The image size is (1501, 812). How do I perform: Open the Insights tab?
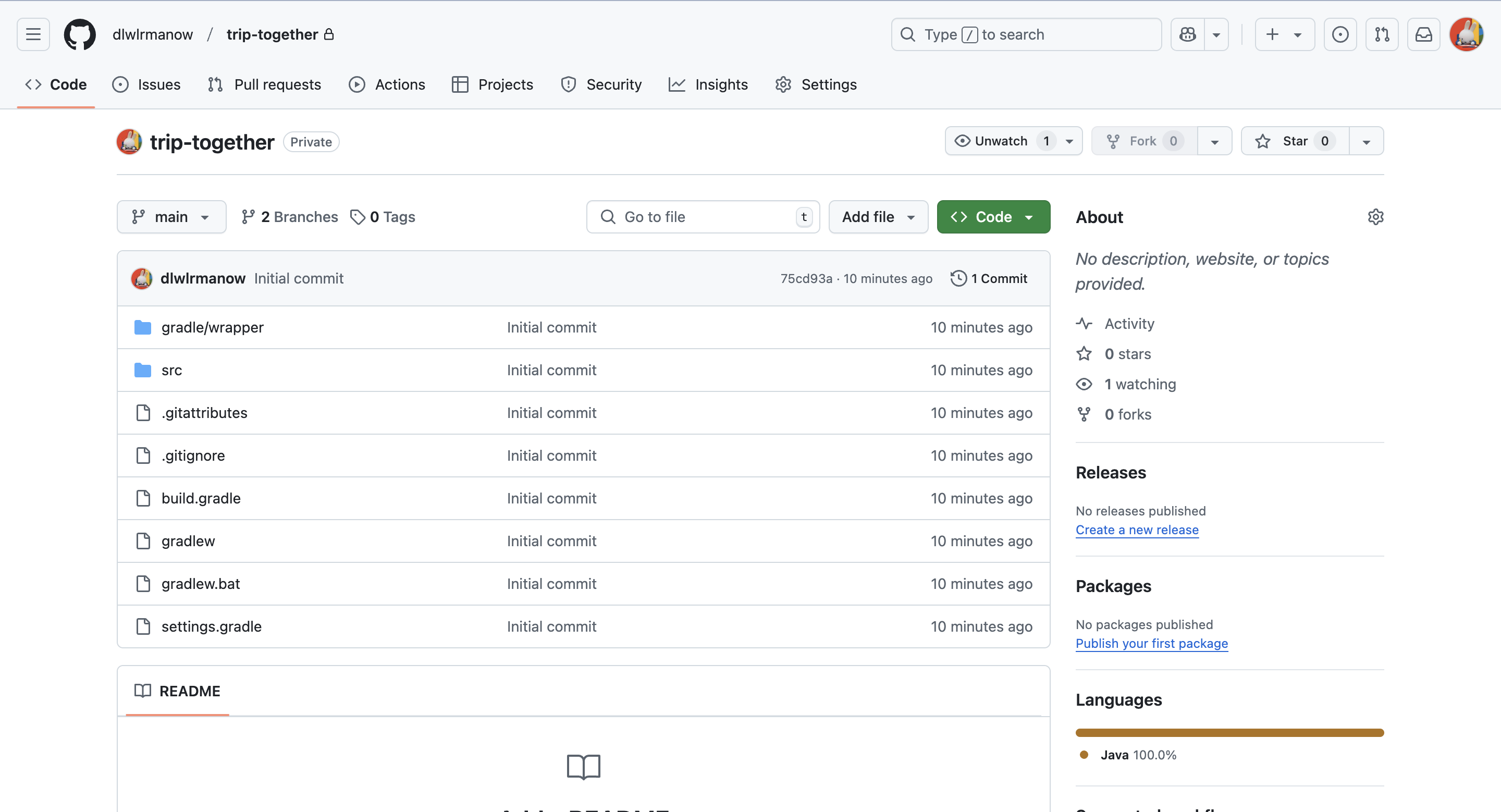pyautogui.click(x=708, y=84)
